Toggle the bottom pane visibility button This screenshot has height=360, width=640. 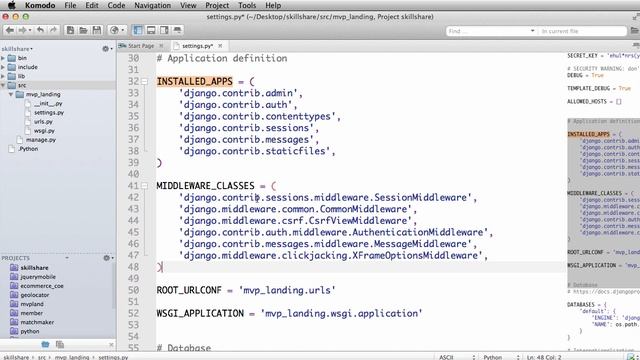[151, 30]
